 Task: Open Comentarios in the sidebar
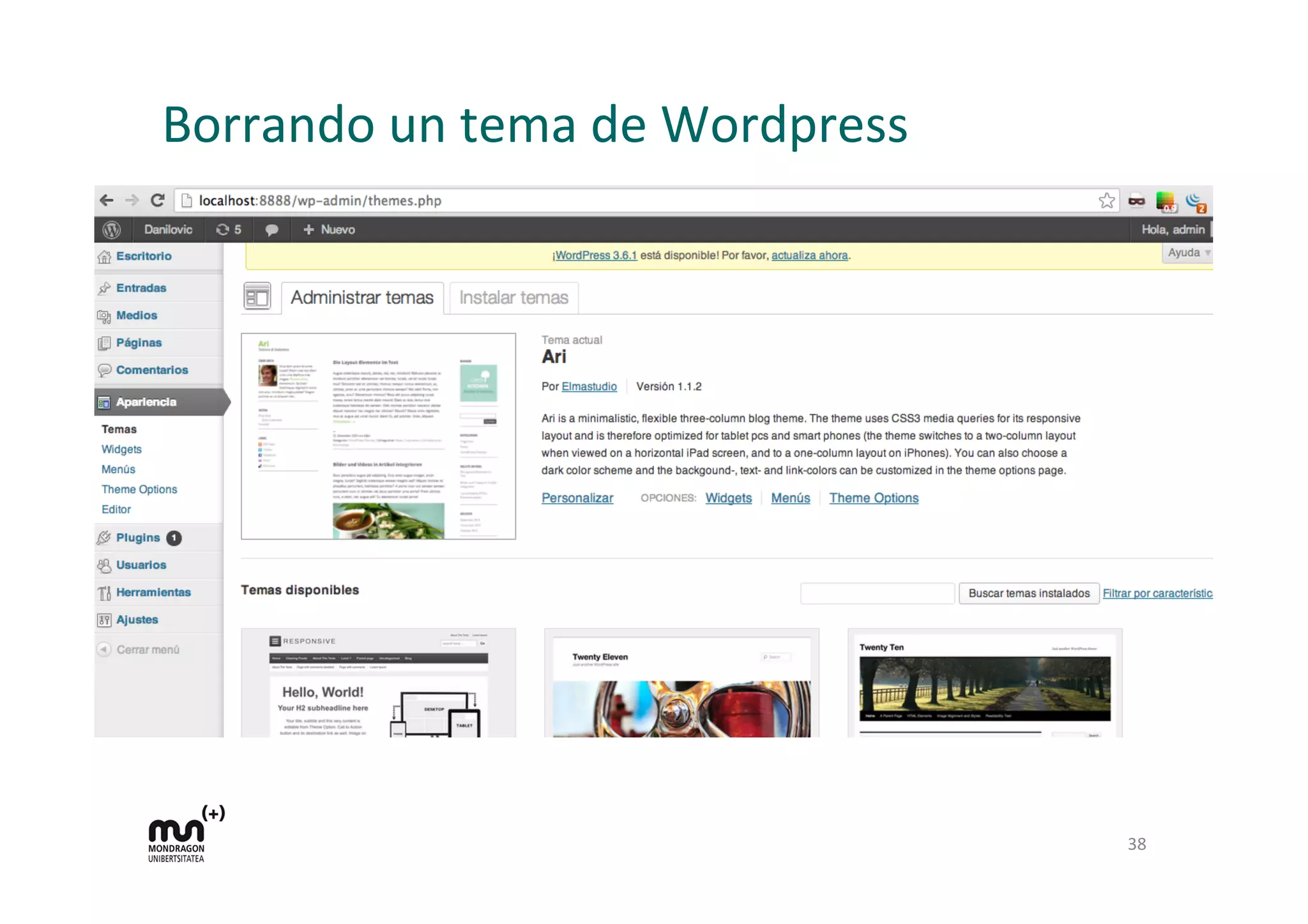tap(152, 370)
